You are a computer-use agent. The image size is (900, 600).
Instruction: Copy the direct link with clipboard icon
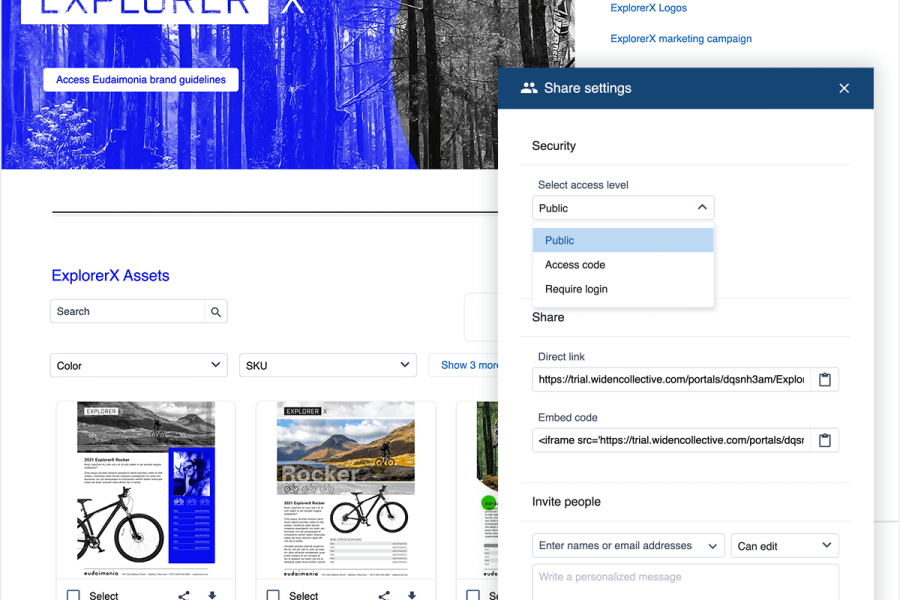click(x=824, y=380)
